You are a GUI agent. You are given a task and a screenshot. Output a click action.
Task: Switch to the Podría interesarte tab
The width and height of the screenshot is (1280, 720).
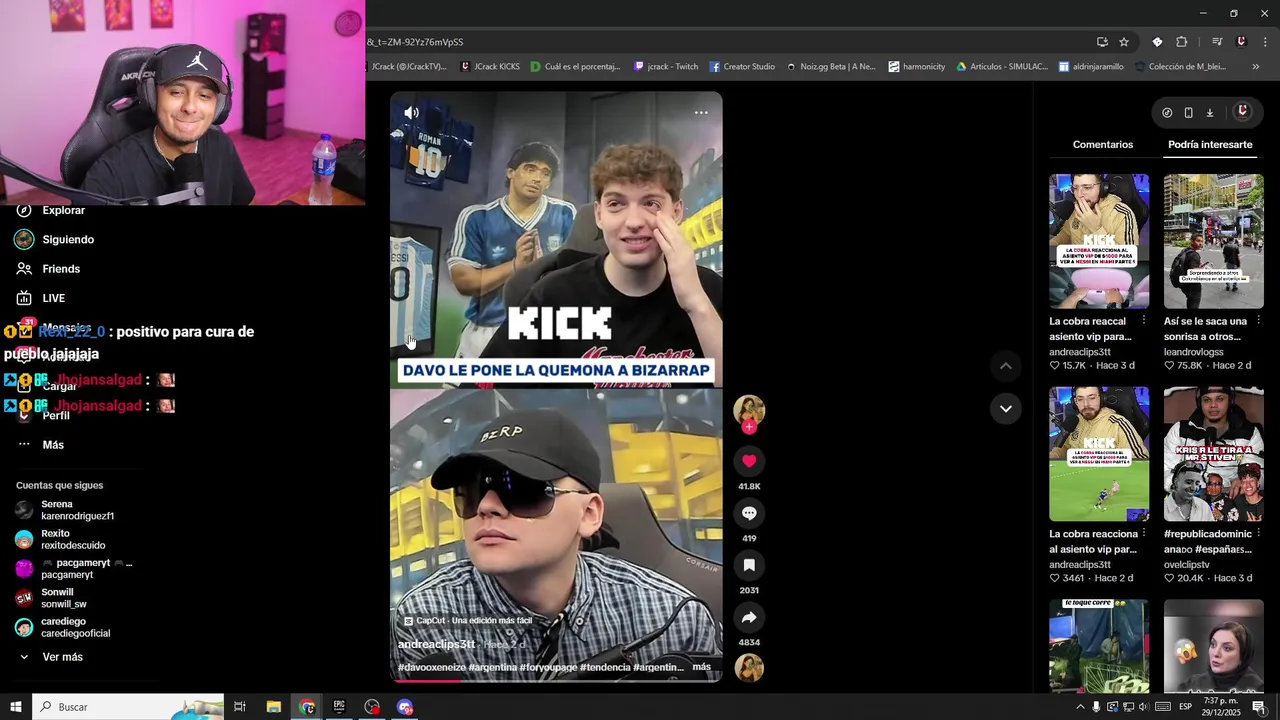[1210, 145]
